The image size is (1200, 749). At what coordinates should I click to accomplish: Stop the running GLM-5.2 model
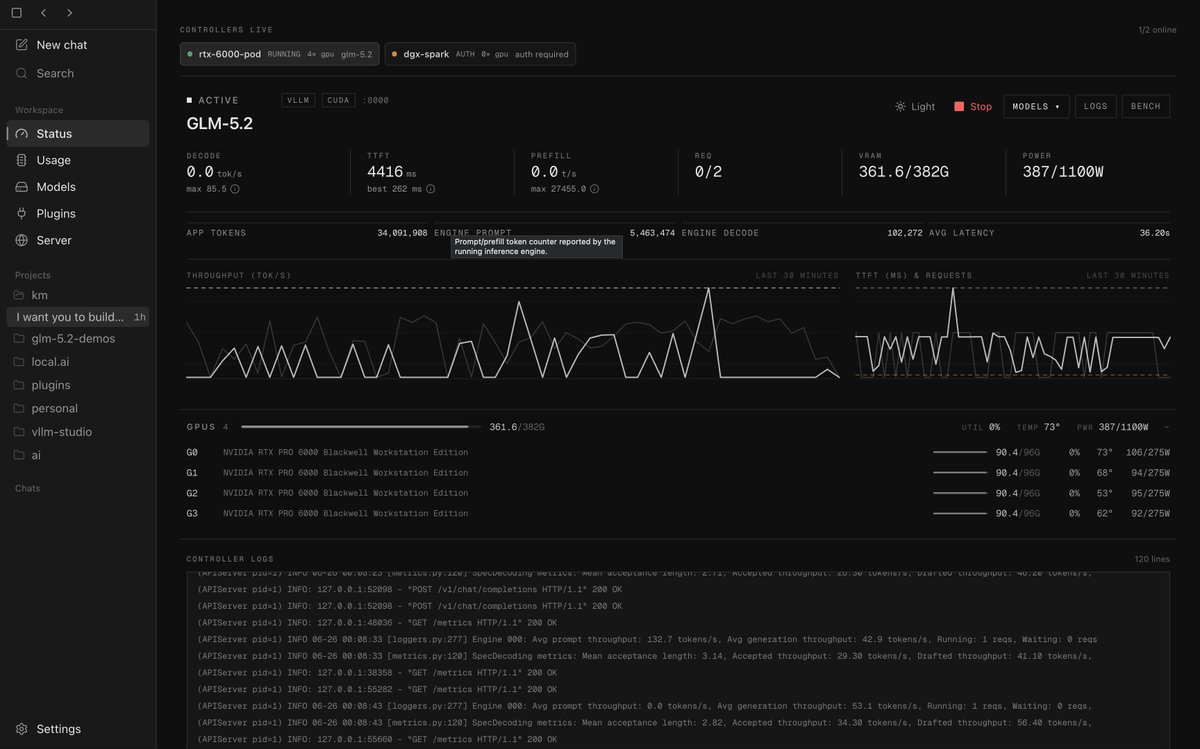point(973,106)
